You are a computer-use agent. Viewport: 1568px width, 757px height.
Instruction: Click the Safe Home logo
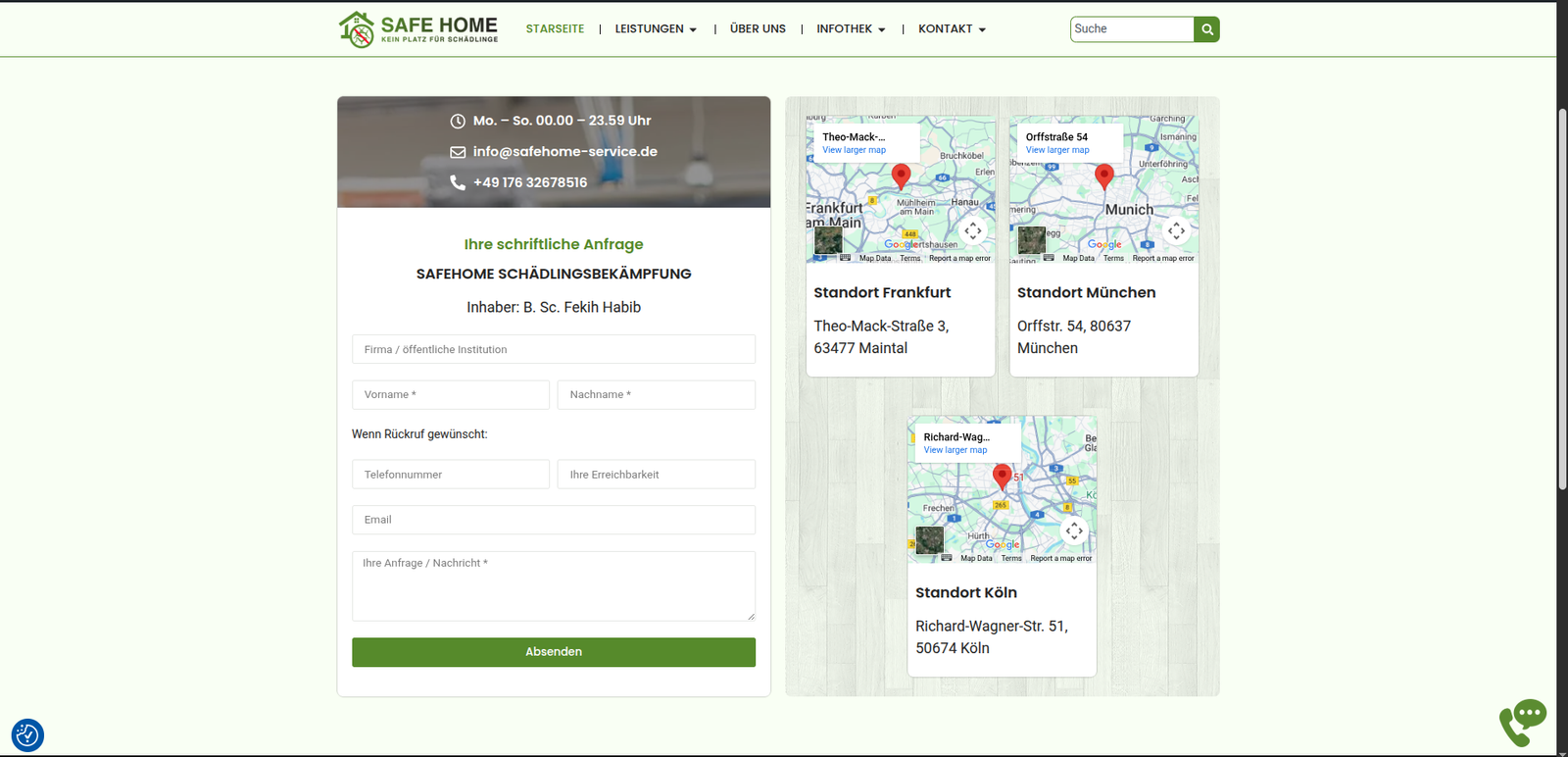click(418, 29)
